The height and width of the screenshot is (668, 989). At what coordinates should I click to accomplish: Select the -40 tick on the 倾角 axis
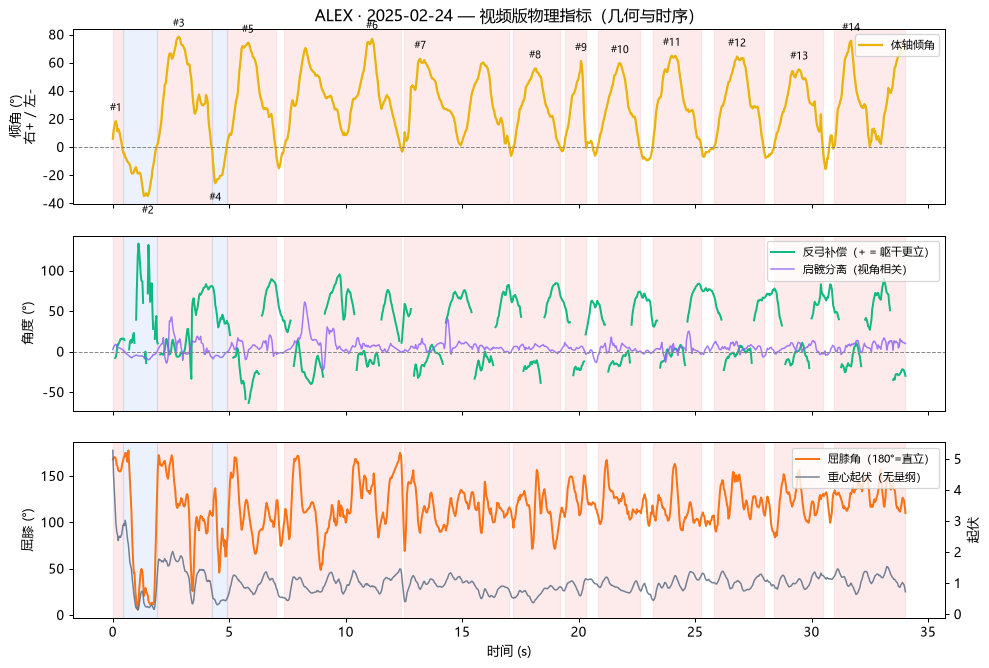pos(54,203)
